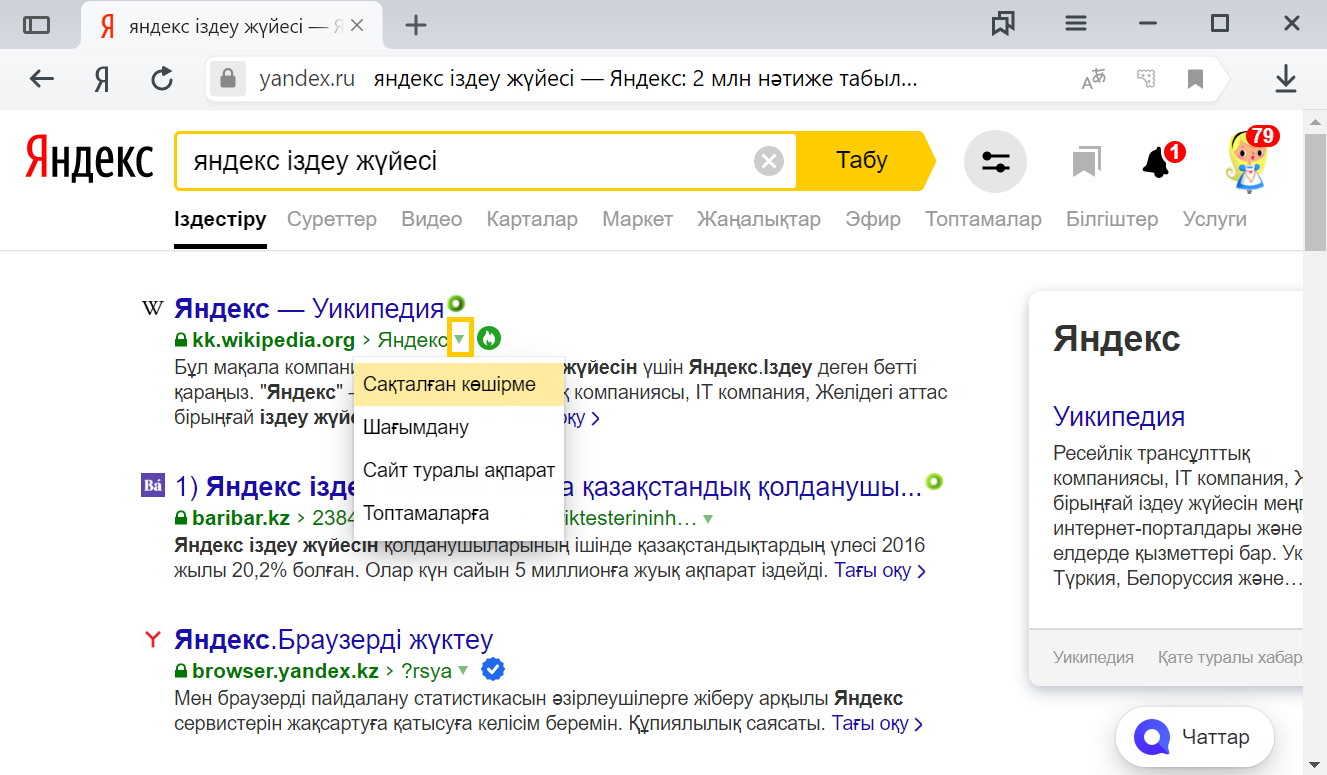Switch to Карталар tab

(x=532, y=219)
